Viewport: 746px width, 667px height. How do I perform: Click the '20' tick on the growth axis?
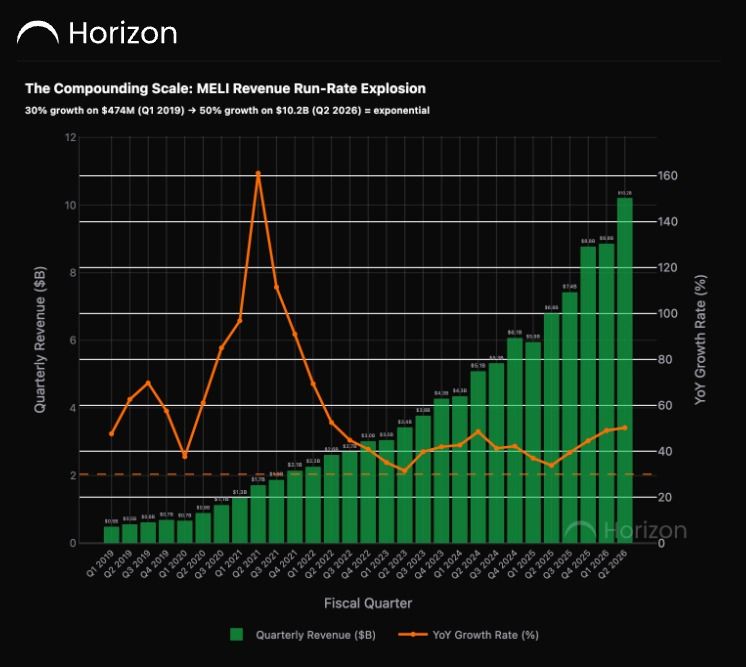tap(665, 497)
